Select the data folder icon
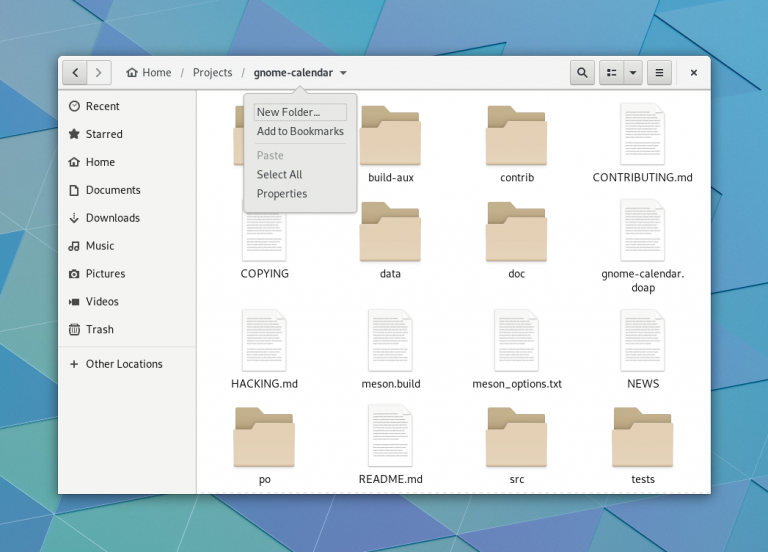Viewport: 768px width, 552px height. click(x=390, y=231)
